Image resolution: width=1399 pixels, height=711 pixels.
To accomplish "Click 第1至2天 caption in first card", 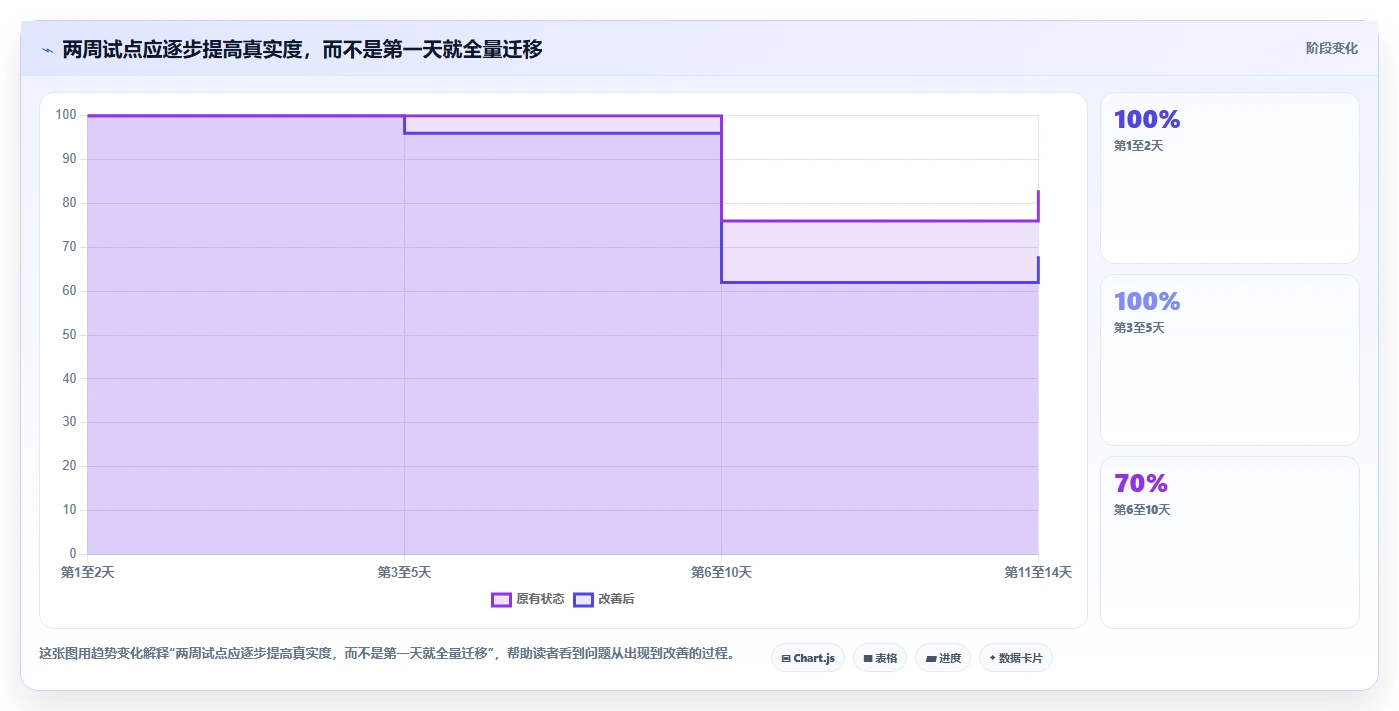I will point(1138,146).
